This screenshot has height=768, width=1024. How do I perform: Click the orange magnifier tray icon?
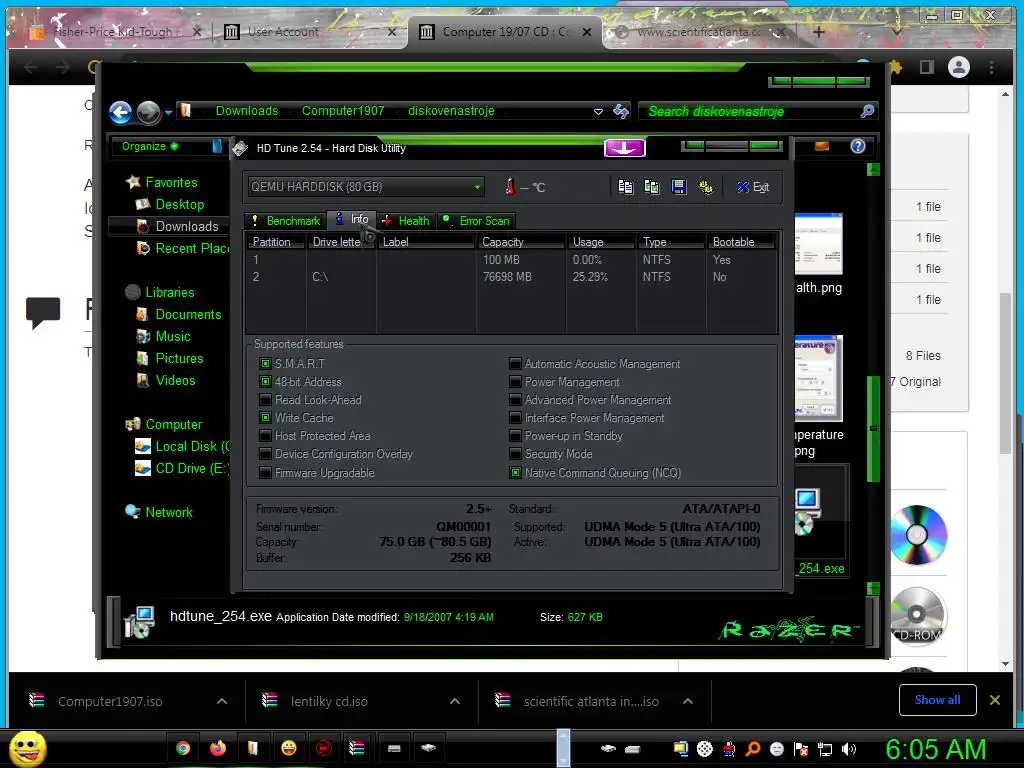click(x=752, y=749)
